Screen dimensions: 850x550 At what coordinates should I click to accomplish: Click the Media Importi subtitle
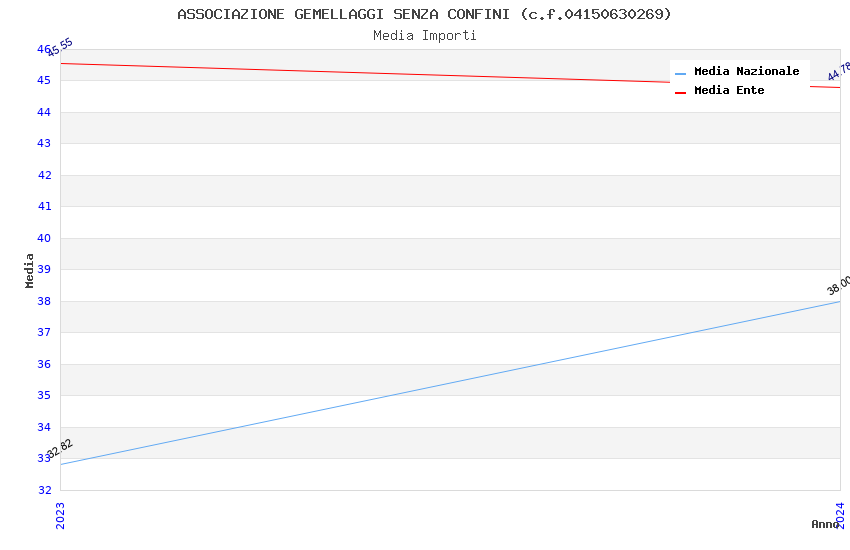pyautogui.click(x=424, y=36)
